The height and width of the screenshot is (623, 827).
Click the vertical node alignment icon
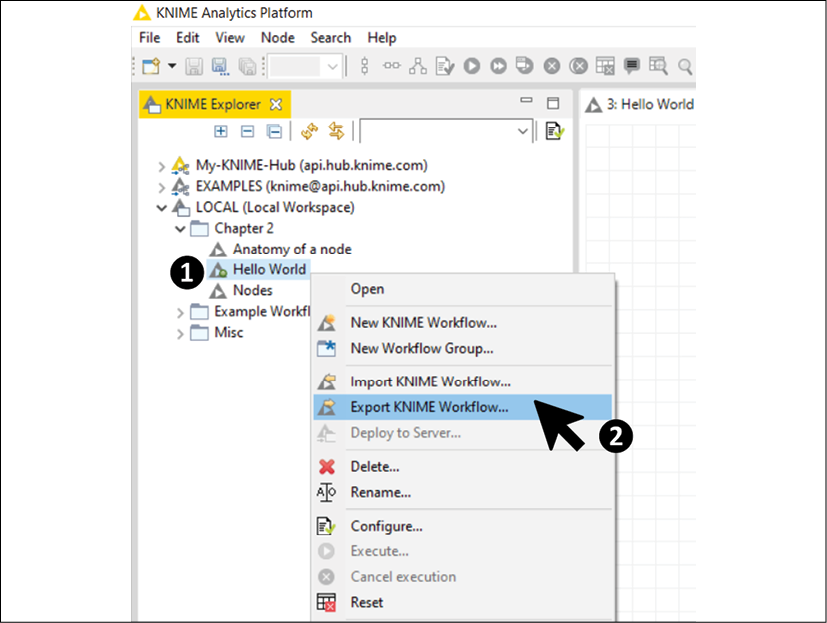pyautogui.click(x=364, y=66)
